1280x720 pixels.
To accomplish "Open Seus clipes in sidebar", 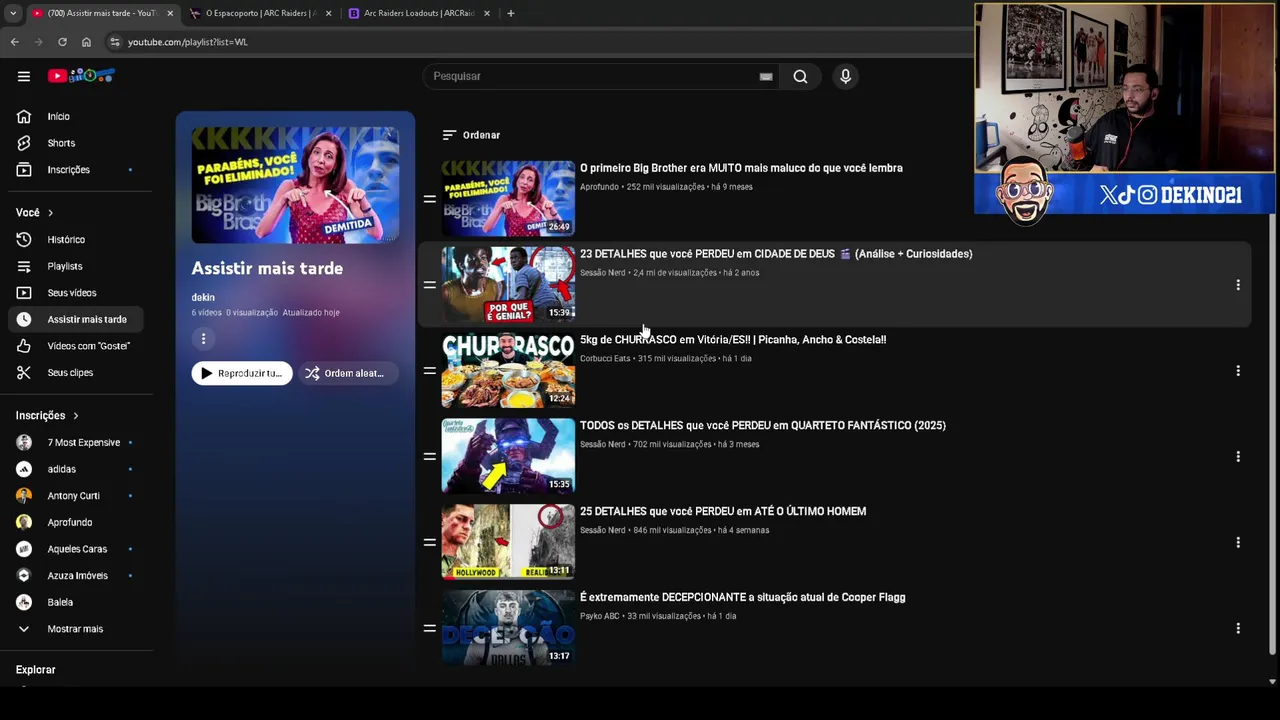I will coord(78,372).
